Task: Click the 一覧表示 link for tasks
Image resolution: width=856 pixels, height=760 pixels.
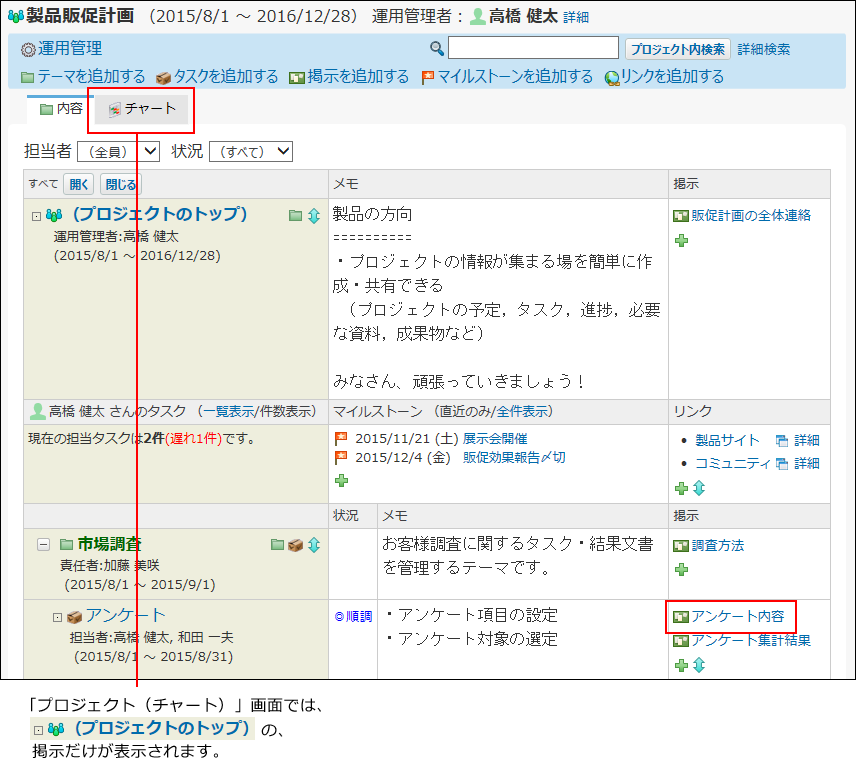Action: coord(229,411)
